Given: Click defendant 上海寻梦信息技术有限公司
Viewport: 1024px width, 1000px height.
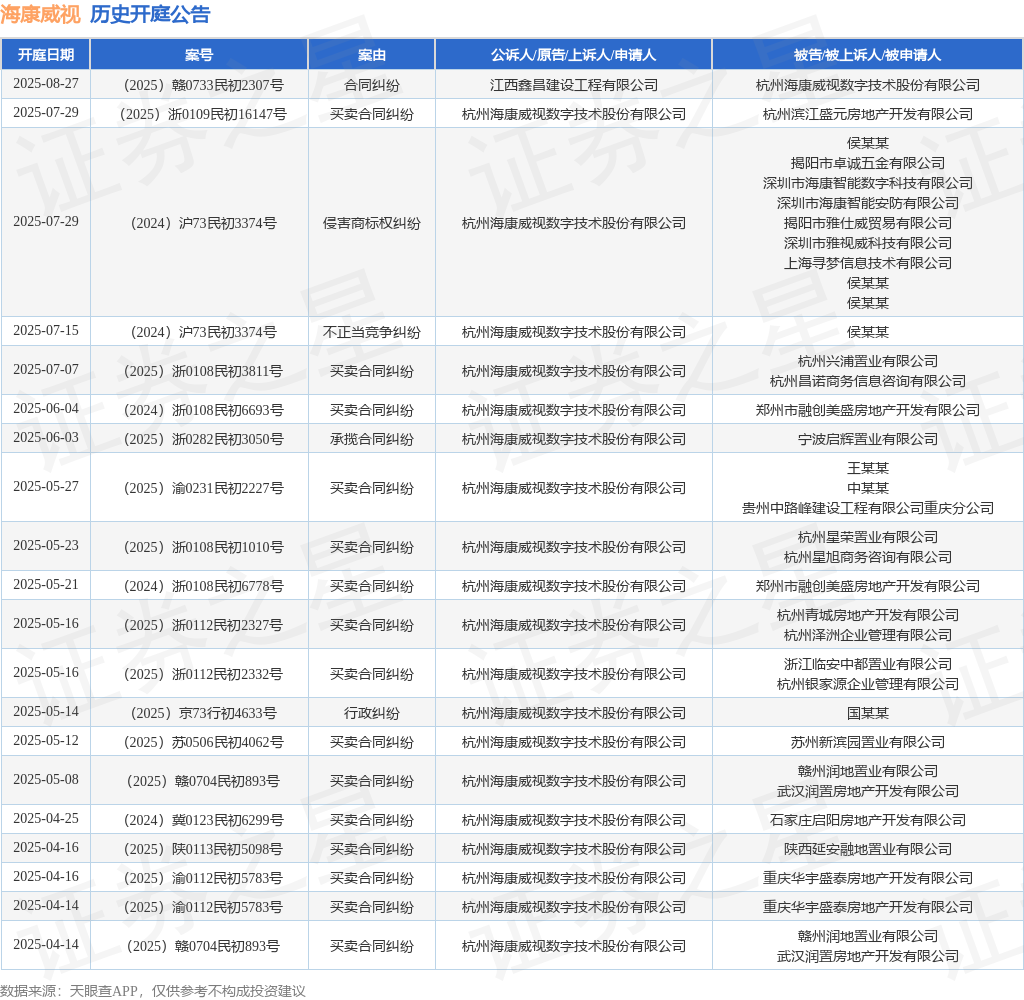Looking at the screenshot, I should pyautogui.click(x=867, y=263).
